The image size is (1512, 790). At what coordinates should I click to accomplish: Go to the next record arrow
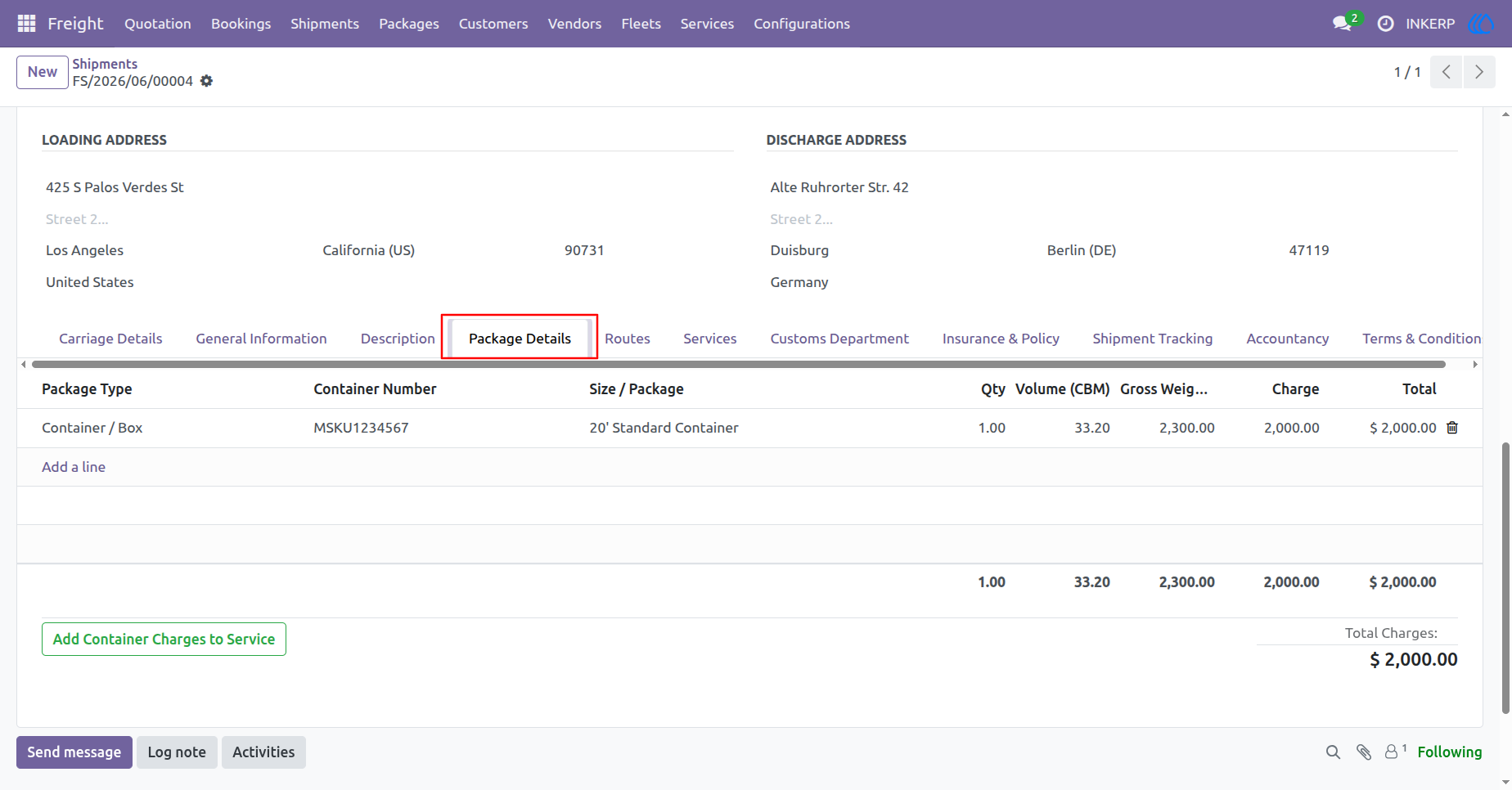pos(1479,72)
